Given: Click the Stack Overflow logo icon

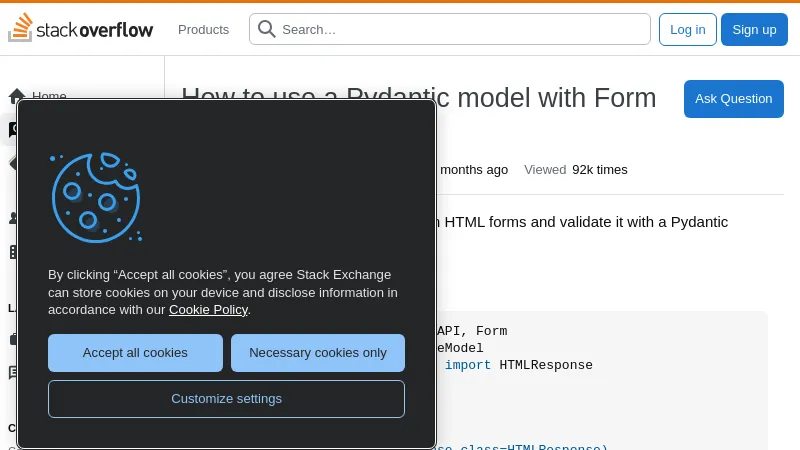Looking at the screenshot, I should (x=20, y=29).
